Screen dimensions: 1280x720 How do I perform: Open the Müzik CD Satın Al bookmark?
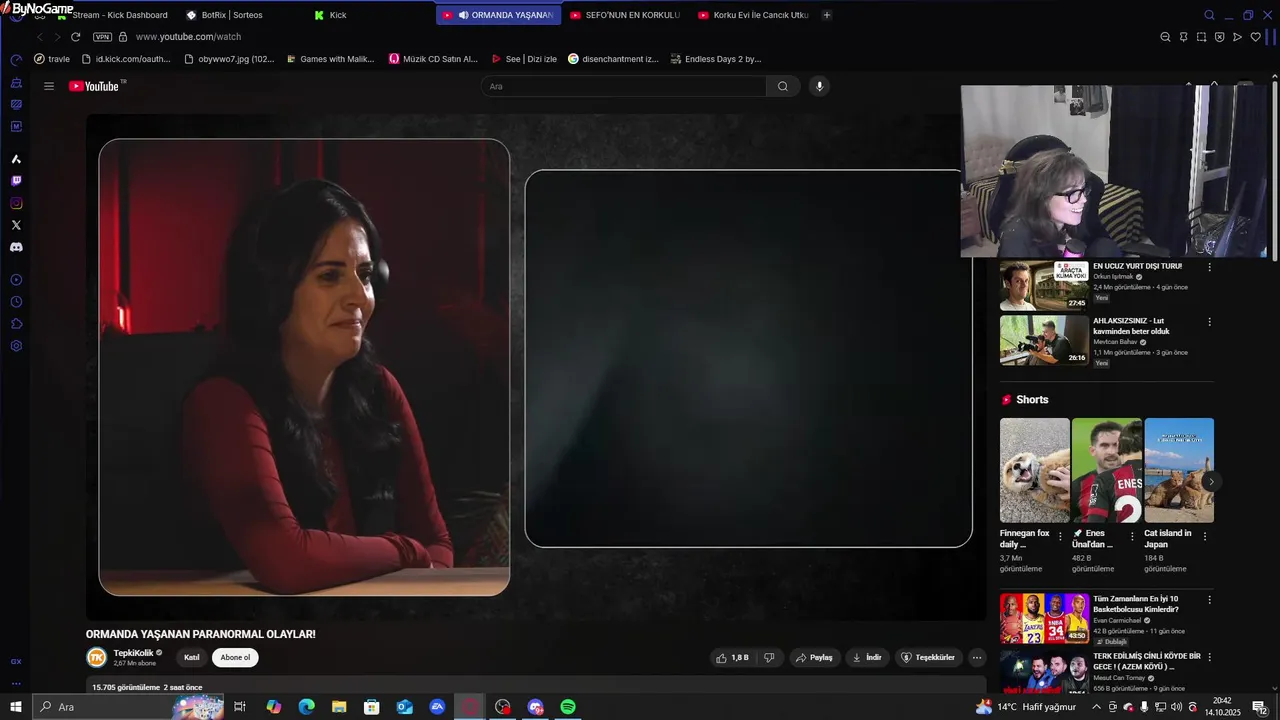click(x=433, y=59)
